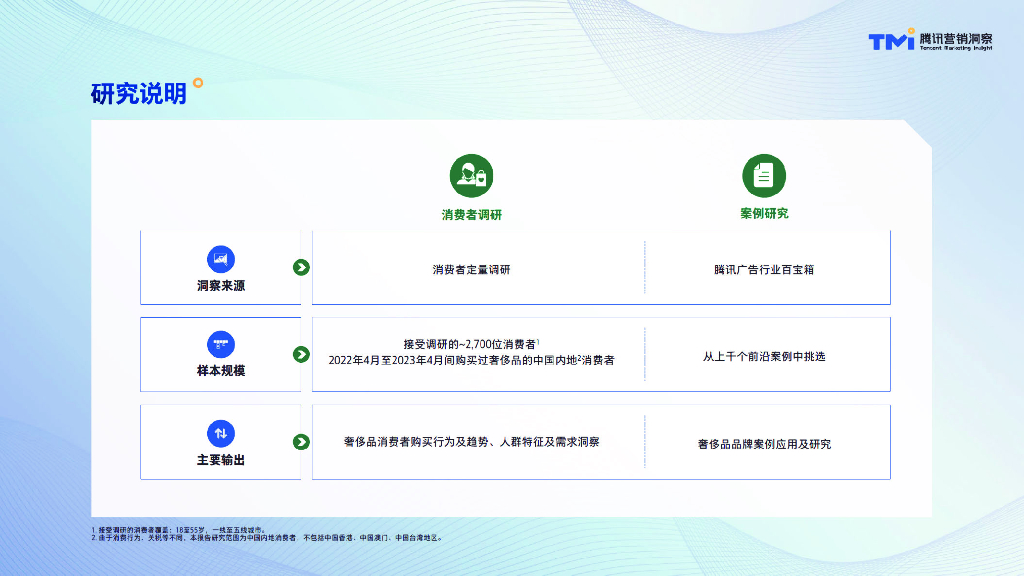Click the green arrow beside 洞察来源
This screenshot has width=1024, height=576.
click(x=301, y=267)
